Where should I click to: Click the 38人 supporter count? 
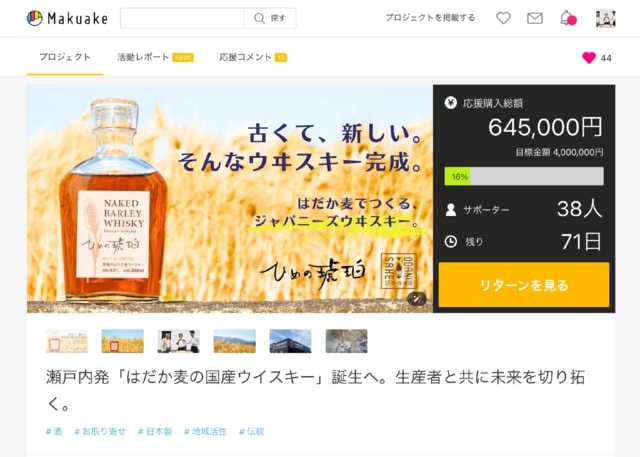pyautogui.click(x=580, y=209)
